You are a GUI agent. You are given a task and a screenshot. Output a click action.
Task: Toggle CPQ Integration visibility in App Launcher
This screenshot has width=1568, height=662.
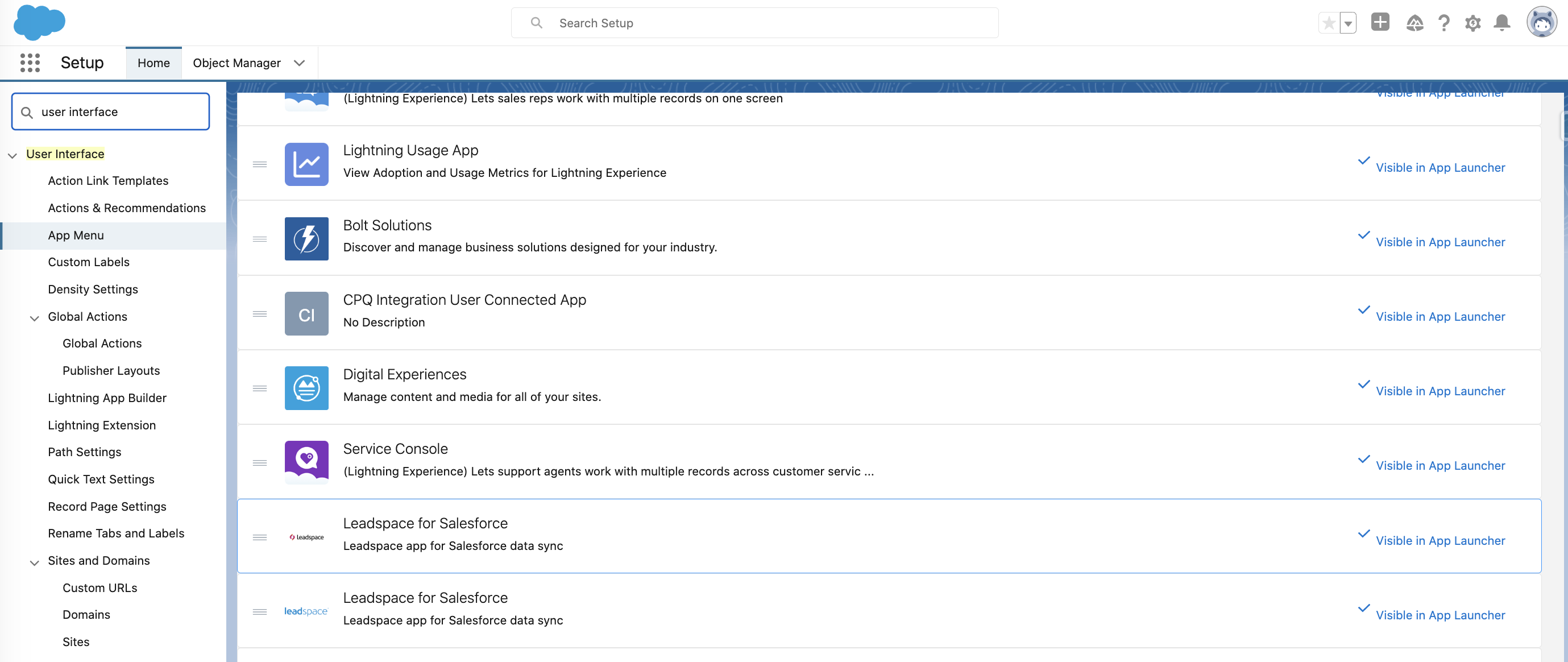tap(1431, 315)
